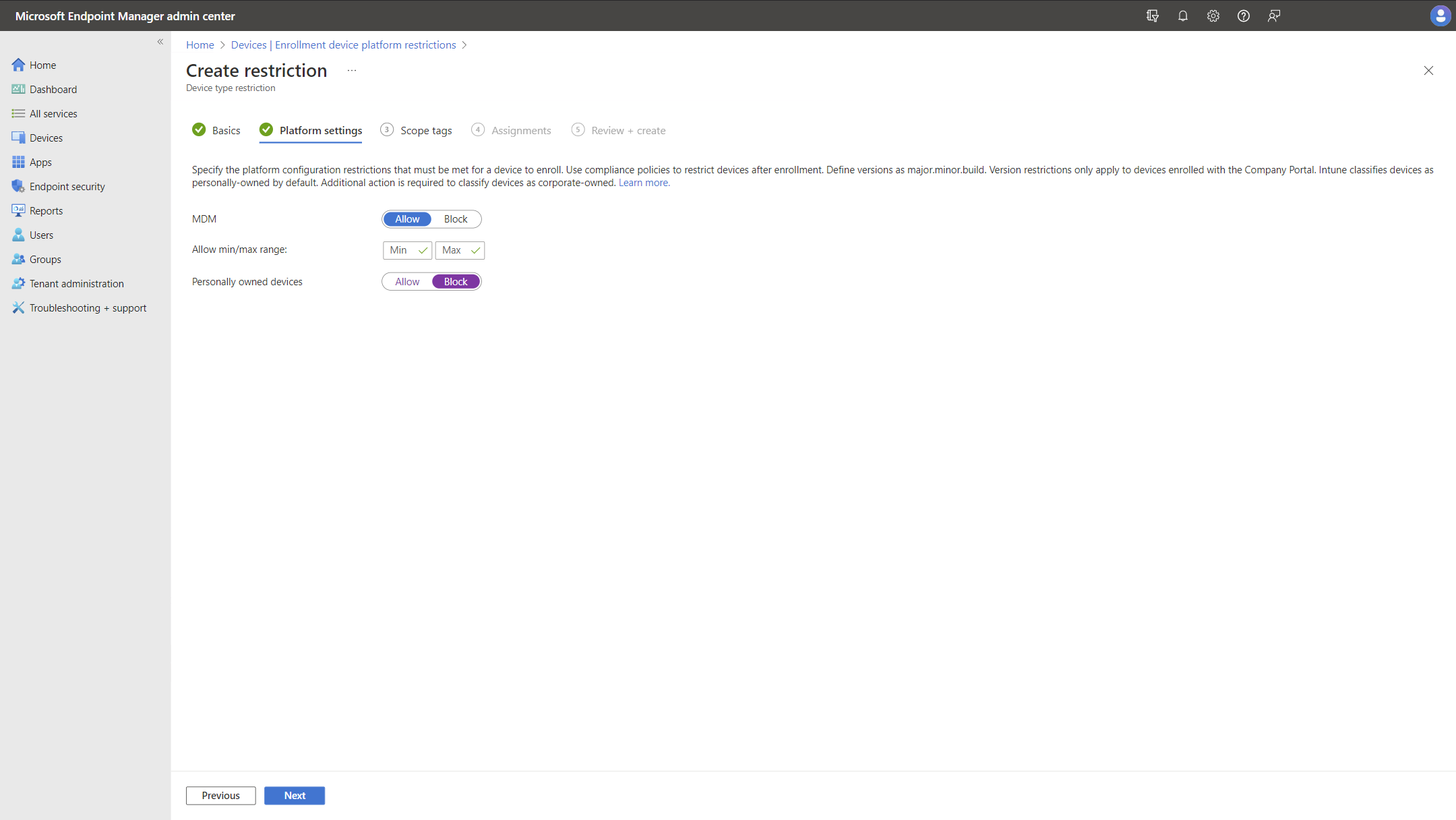The image size is (1456, 820).
Task: Select Allow on the MDM toggle
Action: (x=407, y=219)
